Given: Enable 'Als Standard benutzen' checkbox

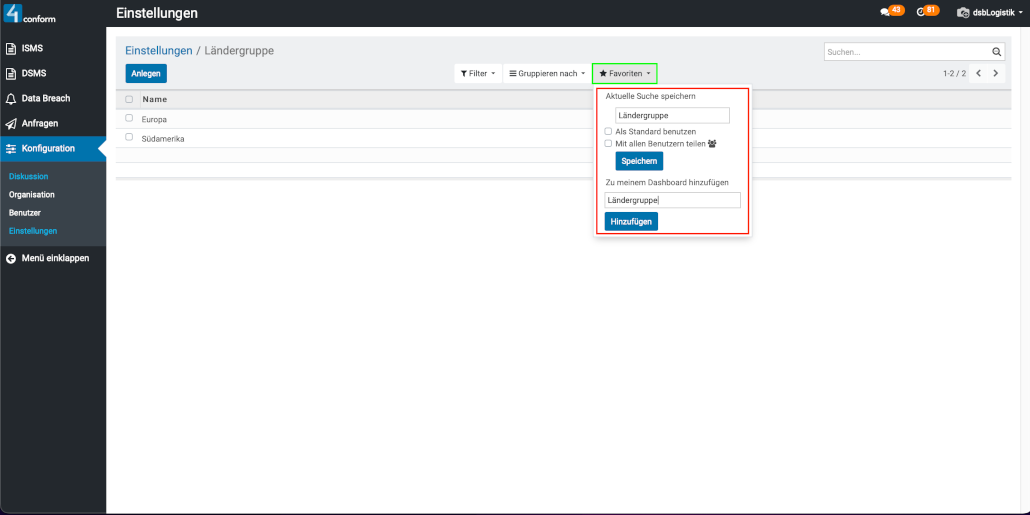Looking at the screenshot, I should point(609,131).
